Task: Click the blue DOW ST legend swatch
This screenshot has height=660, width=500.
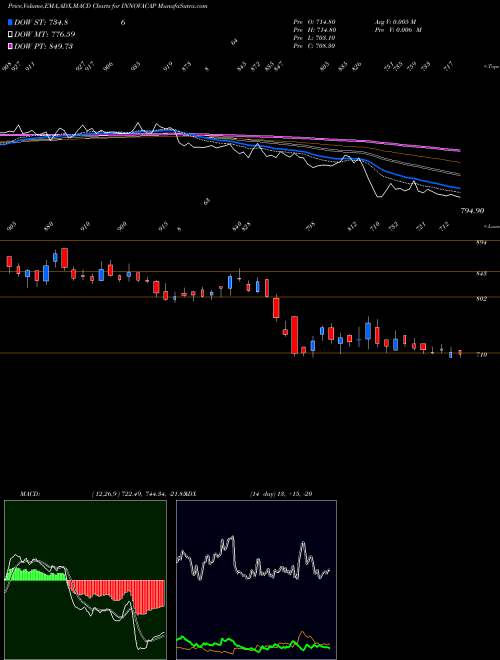Action: tap(10, 22)
